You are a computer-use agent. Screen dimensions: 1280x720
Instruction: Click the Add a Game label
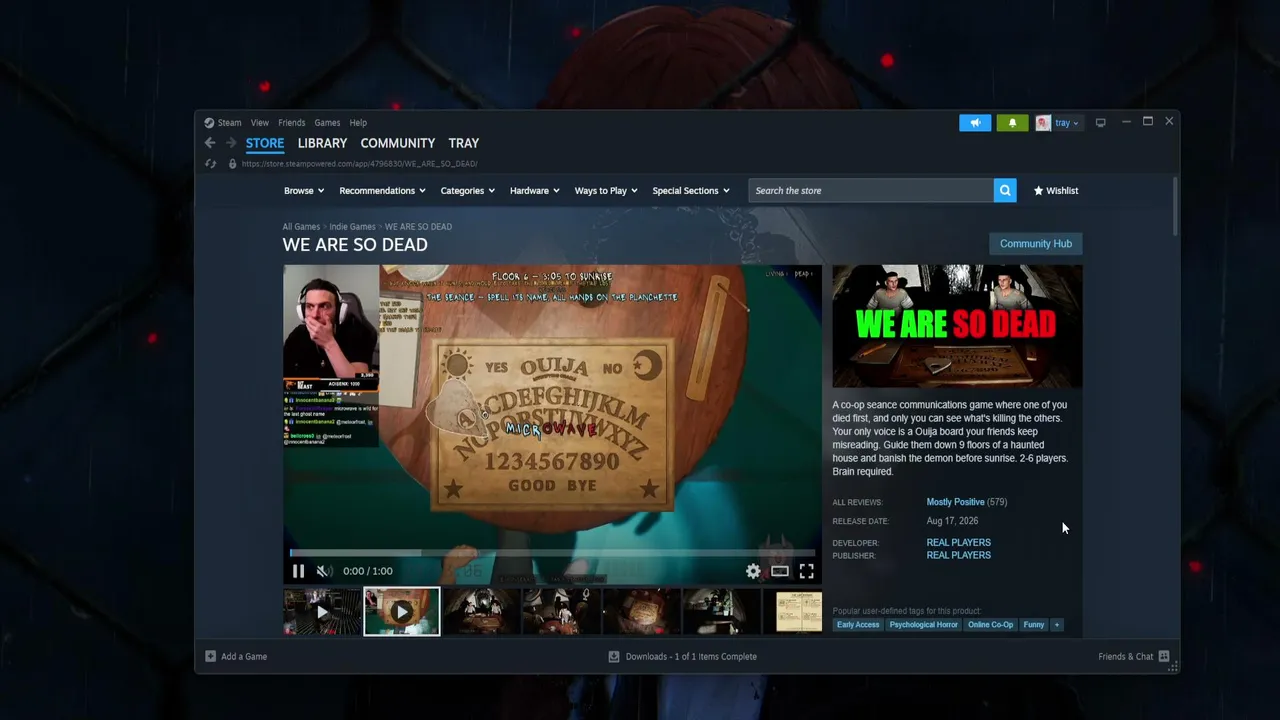[244, 657]
